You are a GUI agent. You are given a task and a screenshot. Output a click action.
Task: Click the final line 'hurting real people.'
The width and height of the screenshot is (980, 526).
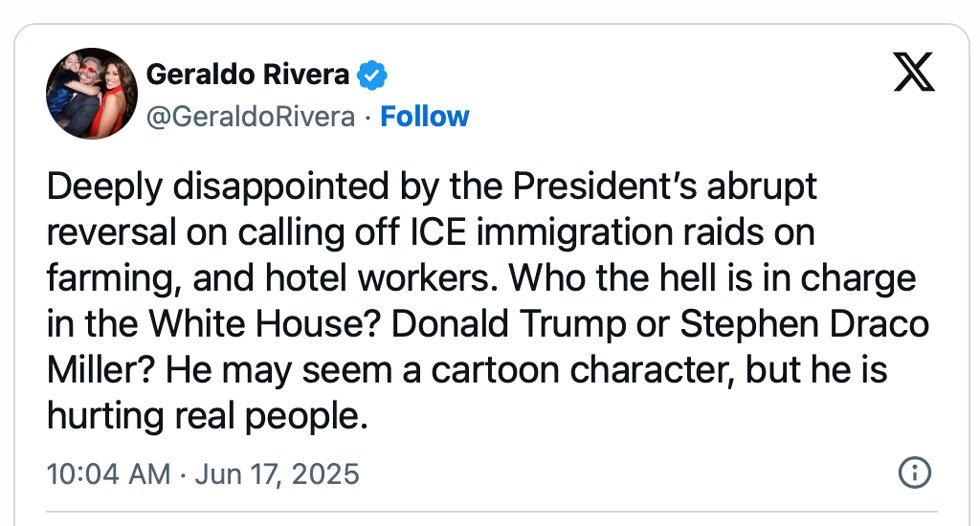208,417
